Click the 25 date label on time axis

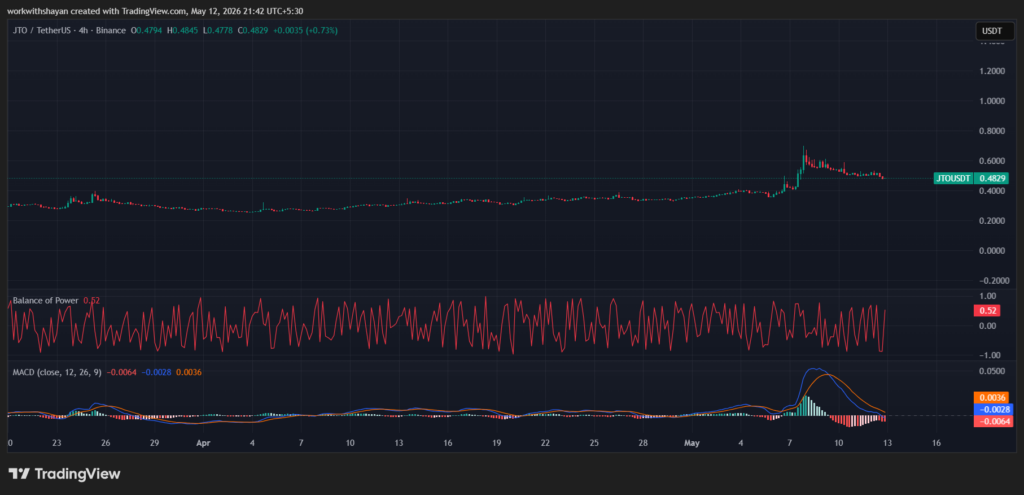click(594, 443)
